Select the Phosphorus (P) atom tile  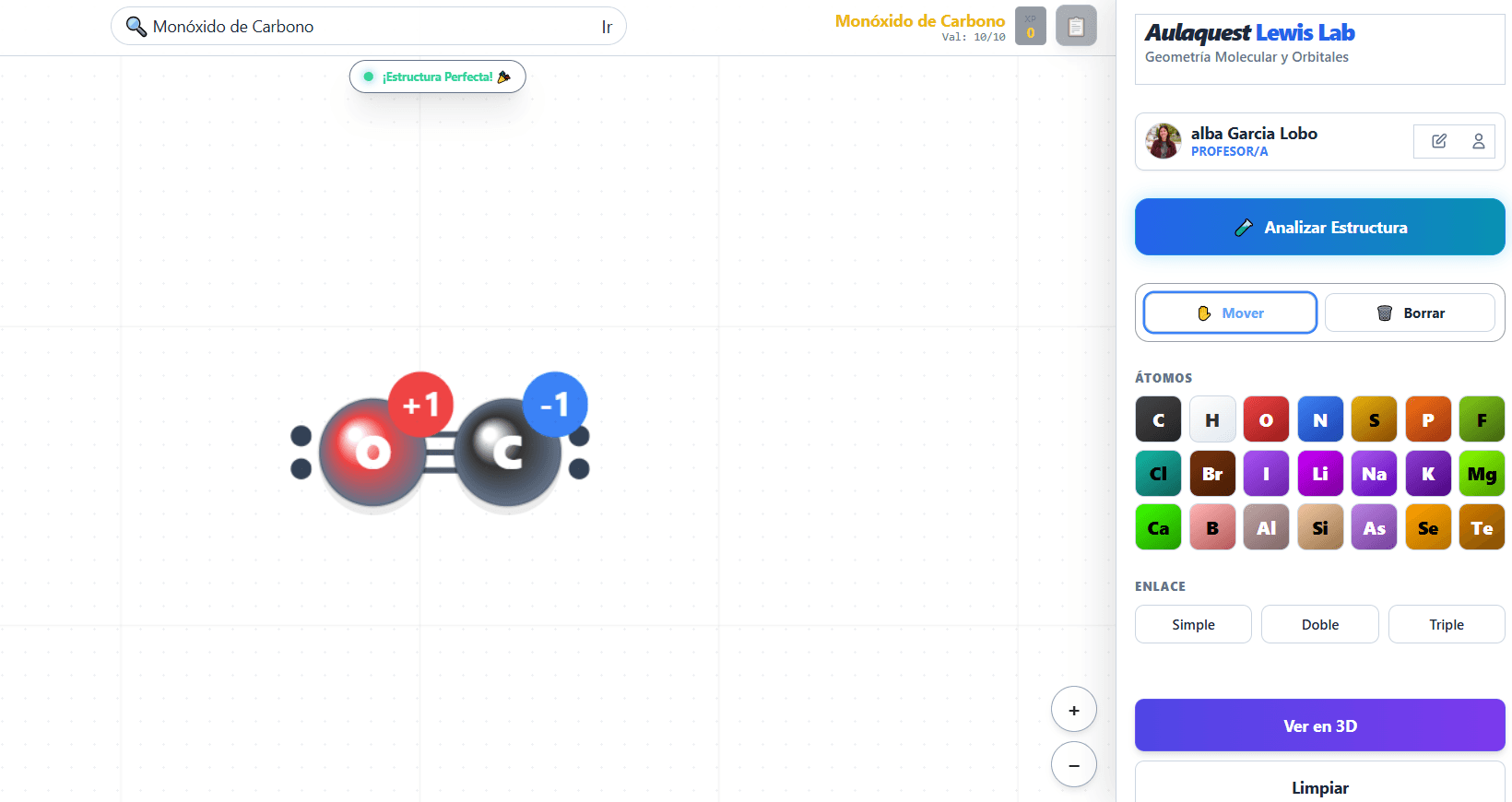[1428, 419]
